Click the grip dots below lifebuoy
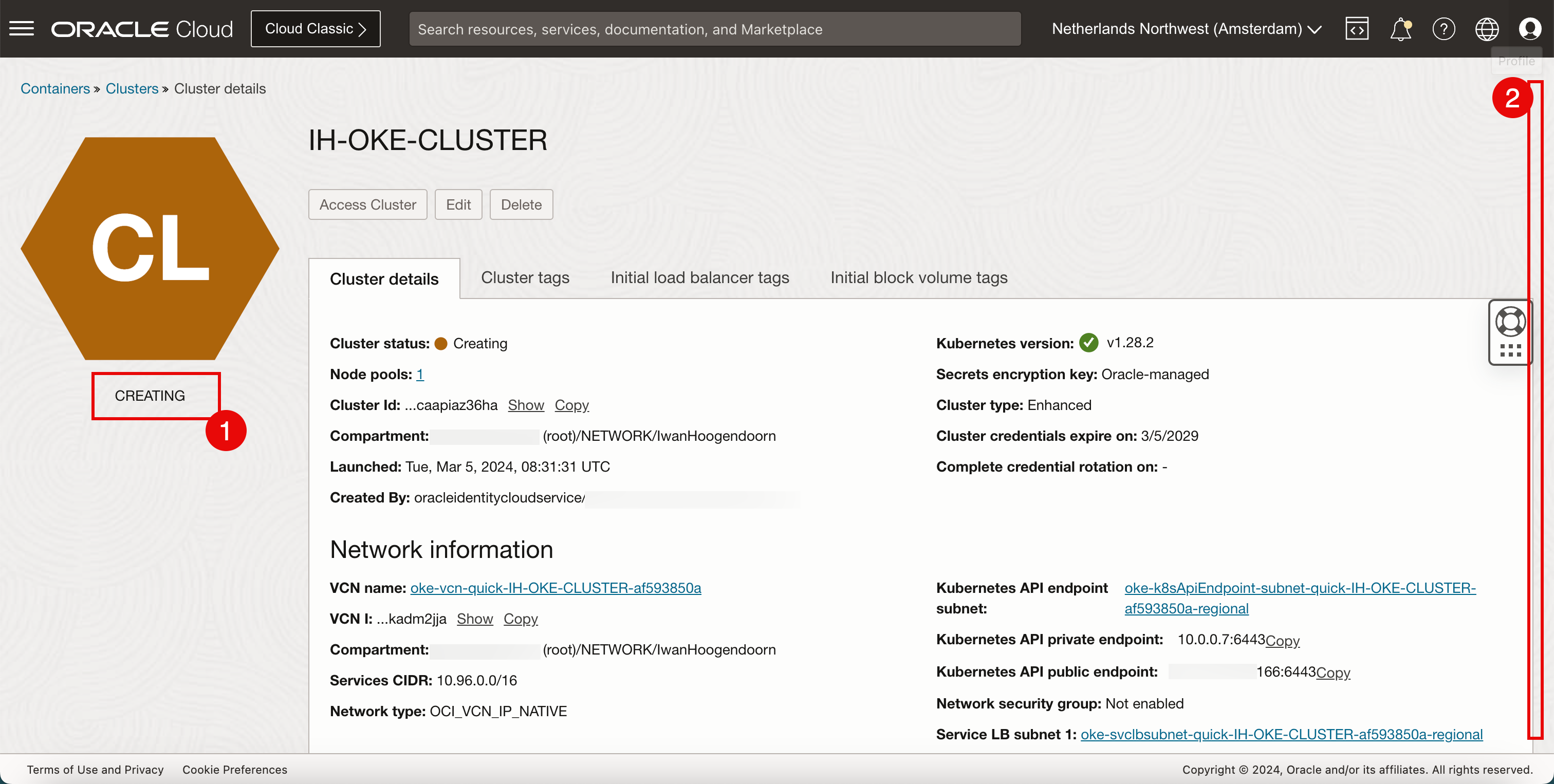 pos(1510,350)
